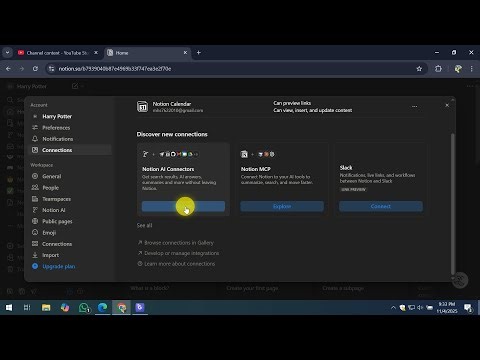Open purple recorder app on taskbar
Viewport: 480px width, 360px height.
point(140,308)
